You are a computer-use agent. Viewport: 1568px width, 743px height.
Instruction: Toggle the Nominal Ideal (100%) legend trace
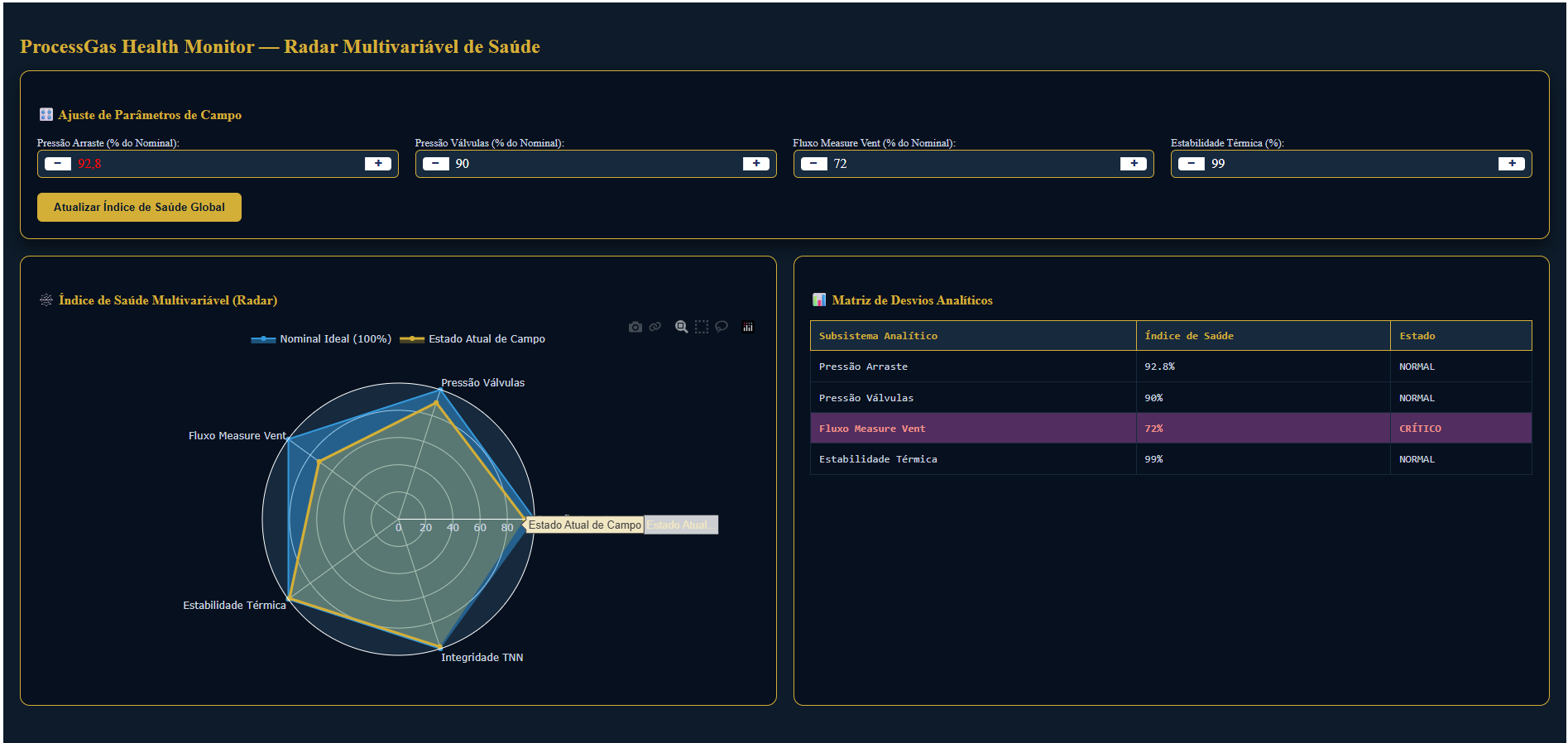point(321,339)
